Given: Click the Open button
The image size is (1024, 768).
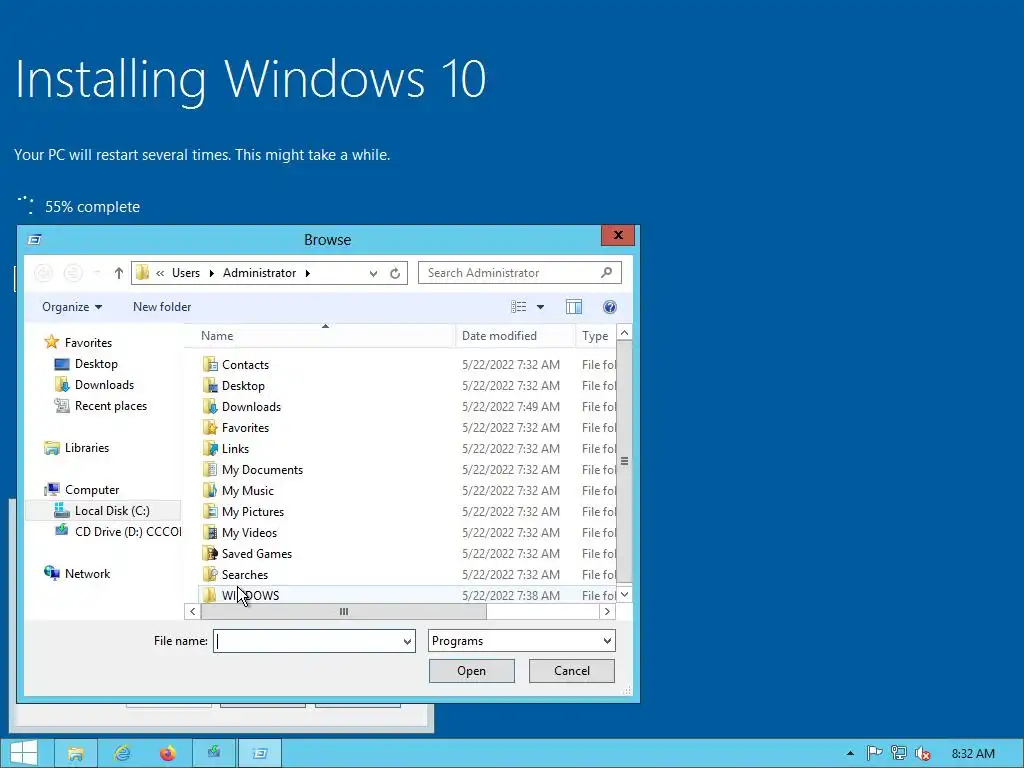Looking at the screenshot, I should 472,671.
